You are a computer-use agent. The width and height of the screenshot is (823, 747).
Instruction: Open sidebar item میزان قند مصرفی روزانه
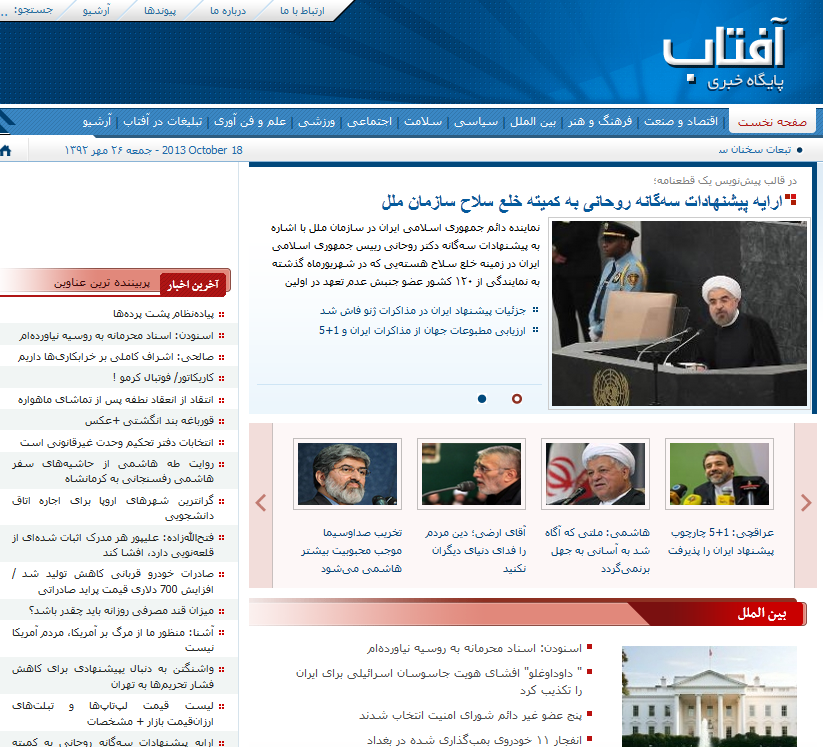pos(121,611)
